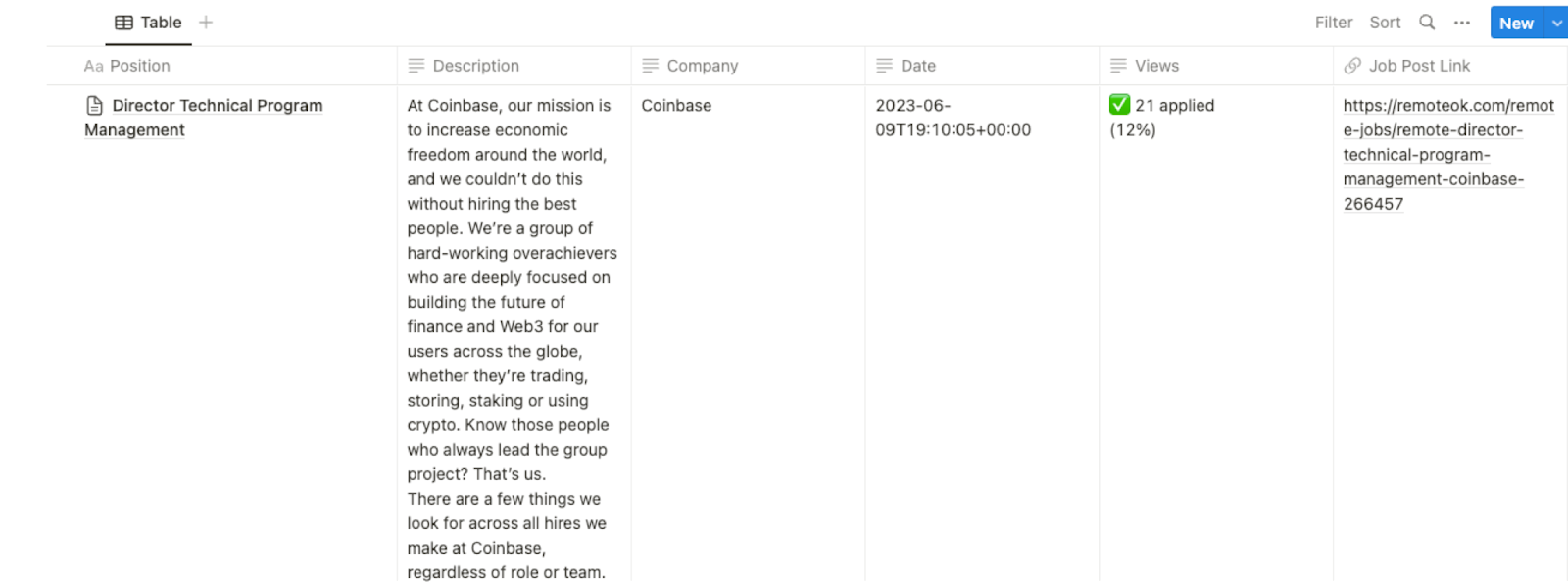Screen dimensions: 1568x582
Task: Add a new view with the plus button
Action: [206, 22]
